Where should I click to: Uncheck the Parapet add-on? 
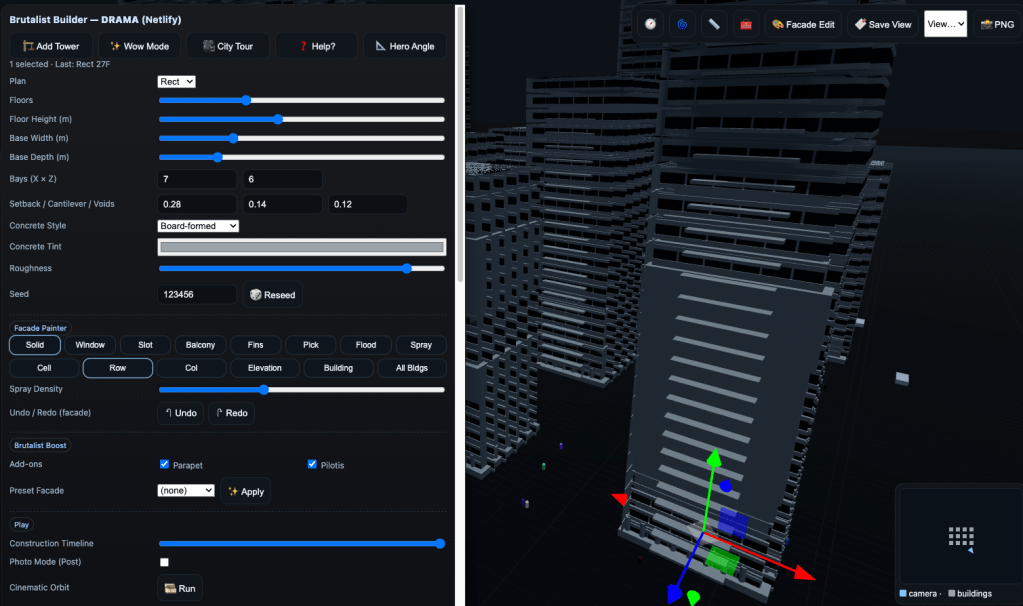tap(165, 464)
